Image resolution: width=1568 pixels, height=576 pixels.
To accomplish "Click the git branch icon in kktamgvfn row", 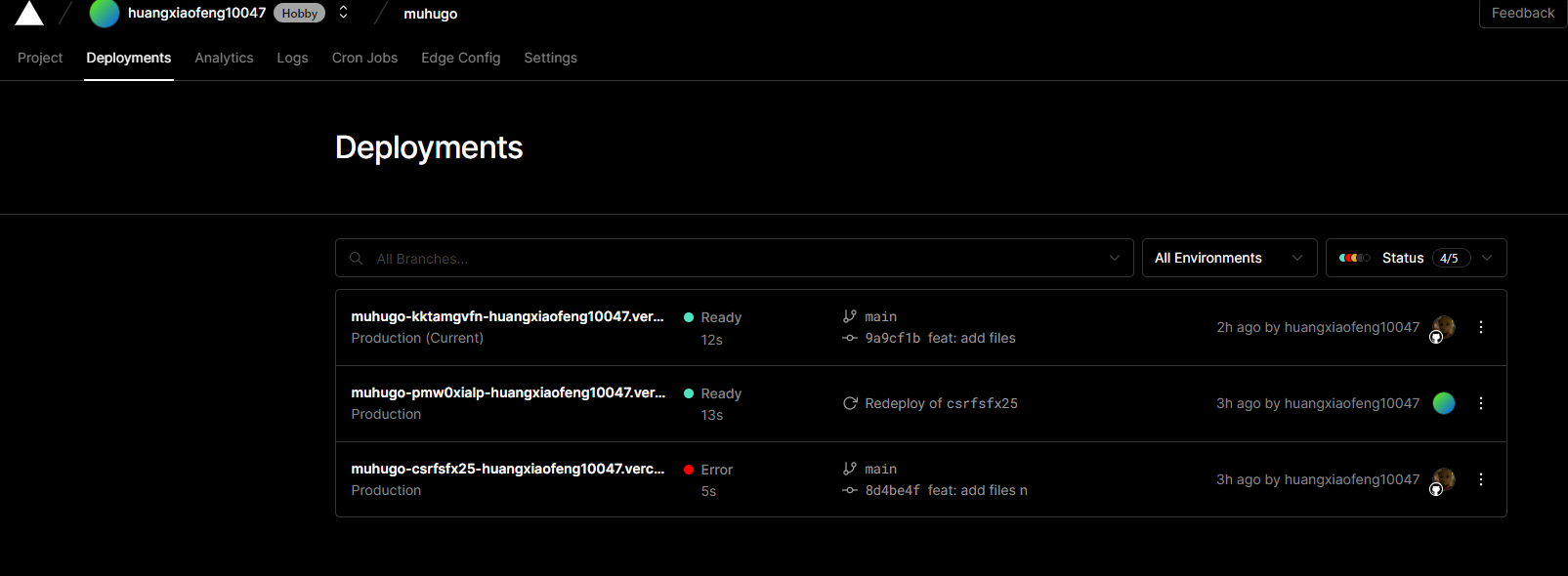I will tap(850, 316).
